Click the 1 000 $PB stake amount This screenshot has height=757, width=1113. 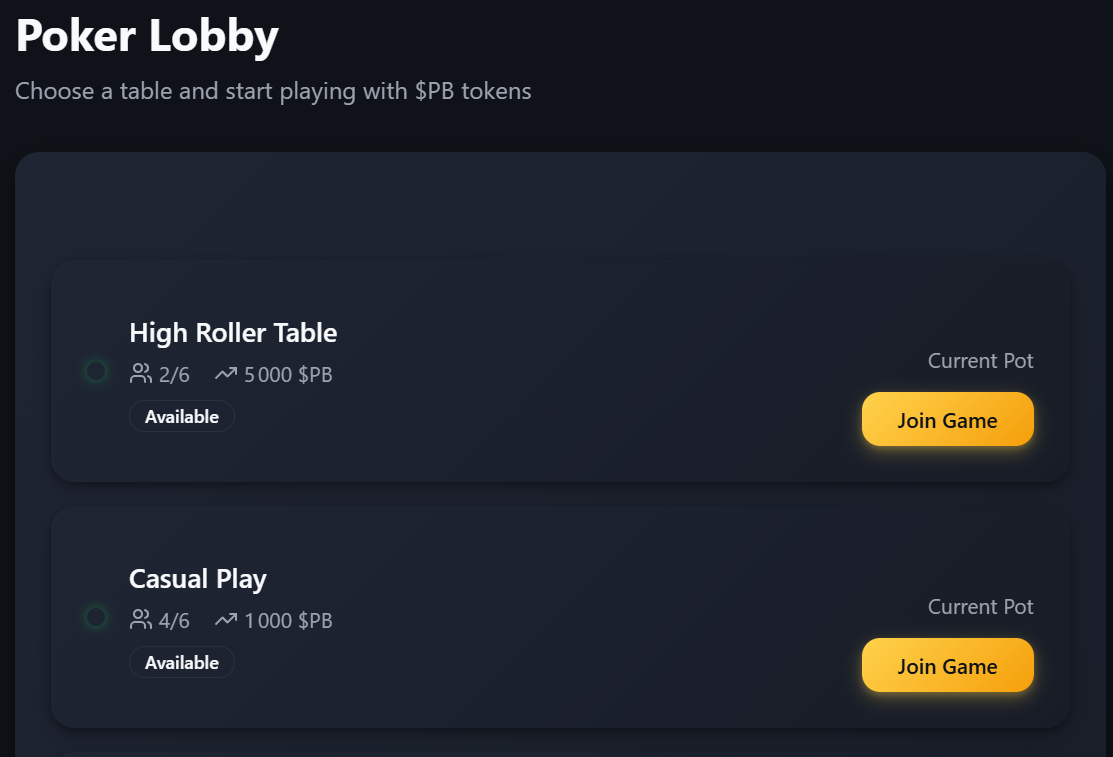pos(288,621)
